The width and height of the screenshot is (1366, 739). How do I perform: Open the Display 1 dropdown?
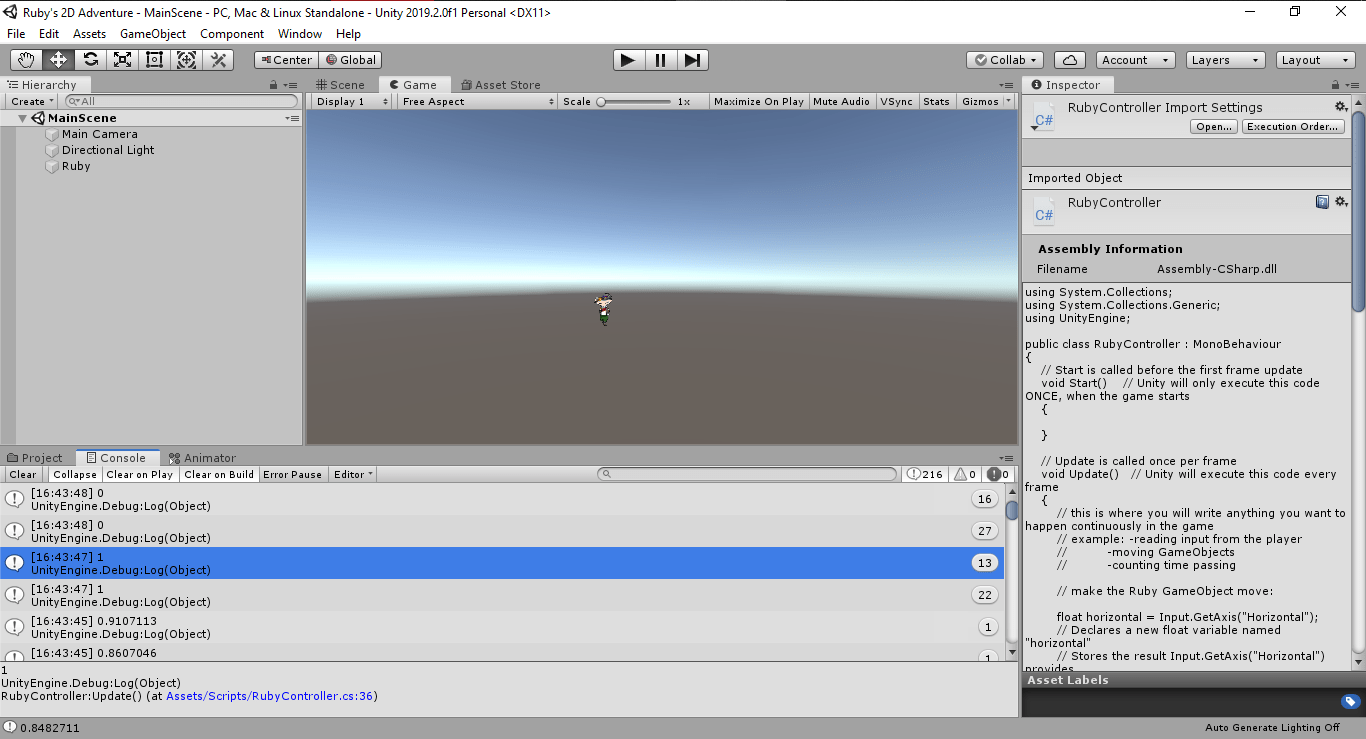point(352,101)
